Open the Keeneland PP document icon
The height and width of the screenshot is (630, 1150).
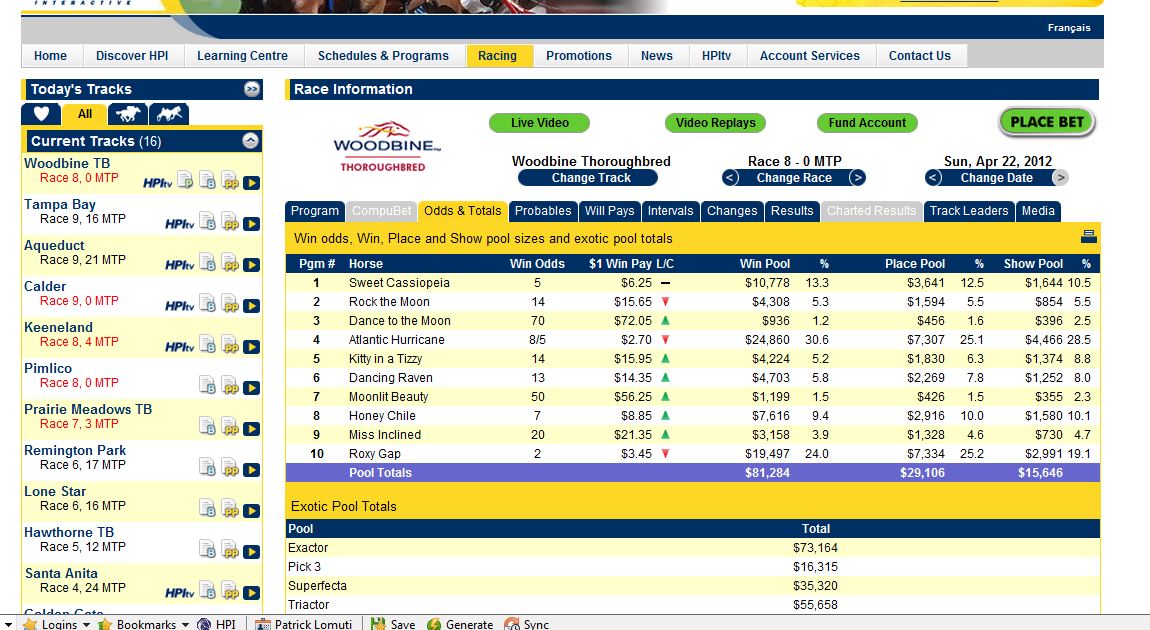click(230, 345)
